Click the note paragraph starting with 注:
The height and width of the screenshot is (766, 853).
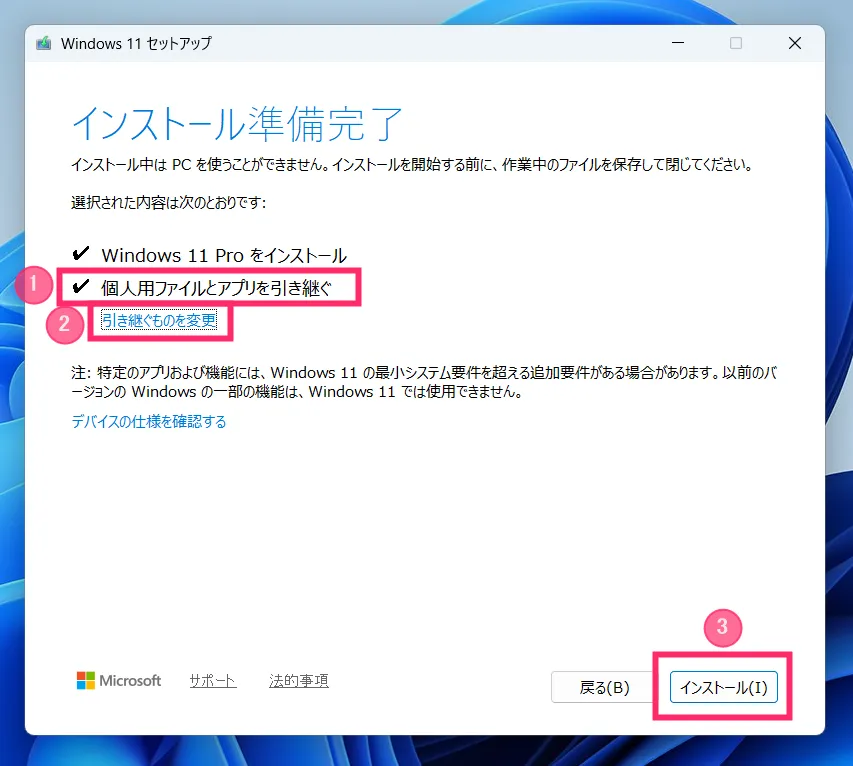pyautogui.click(x=424, y=382)
